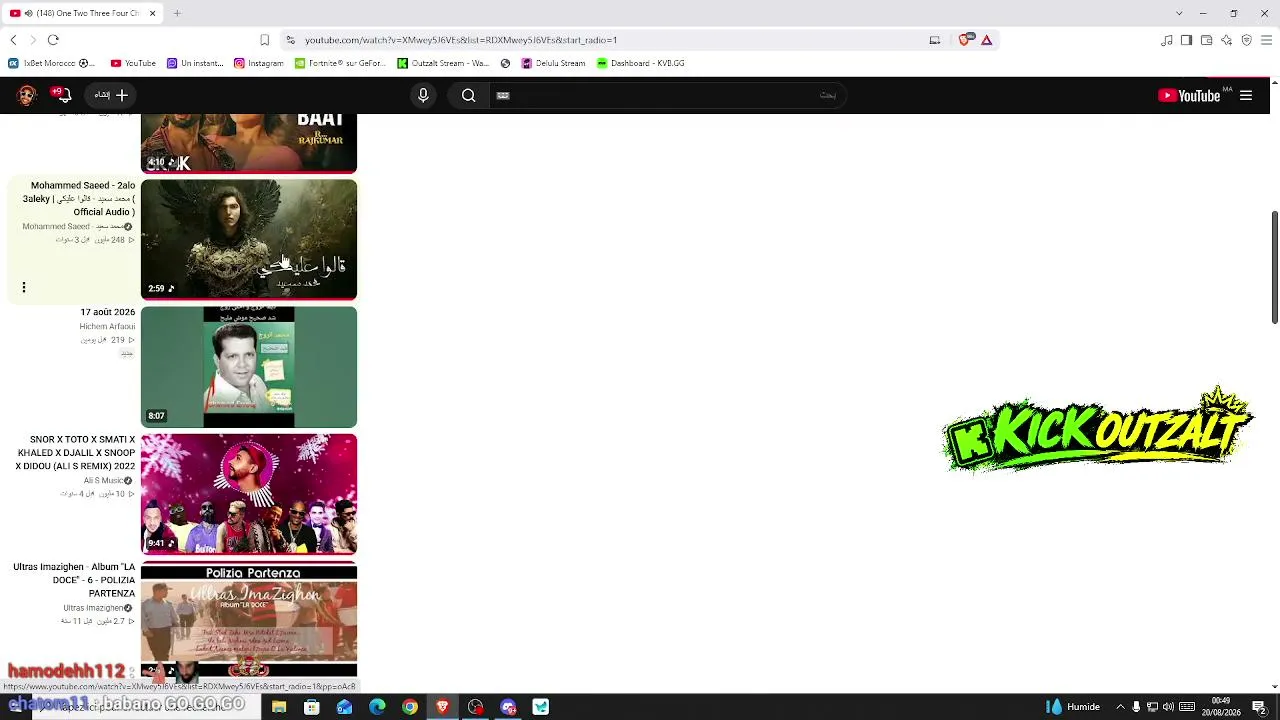1280x720 pixels.
Task: Open File Explorer from the taskbar
Action: point(279,707)
